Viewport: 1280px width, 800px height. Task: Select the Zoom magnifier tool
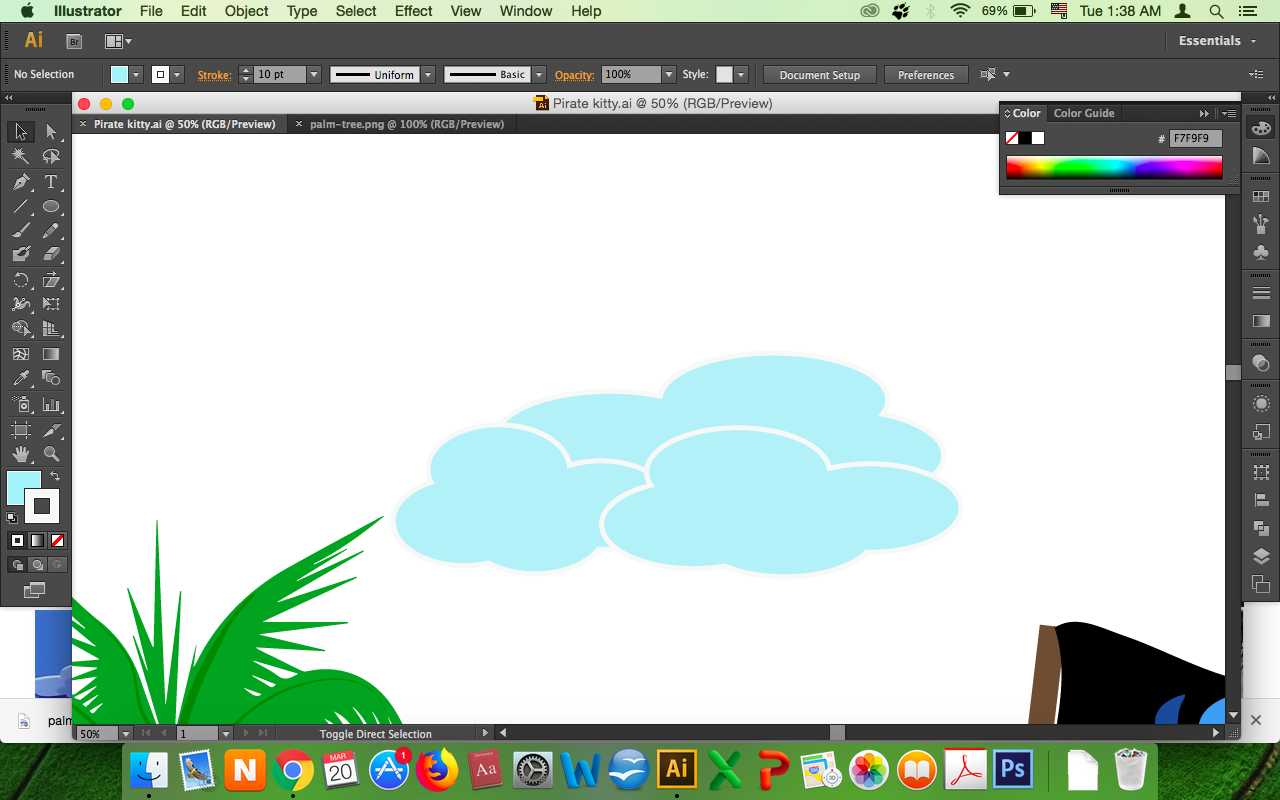point(51,454)
